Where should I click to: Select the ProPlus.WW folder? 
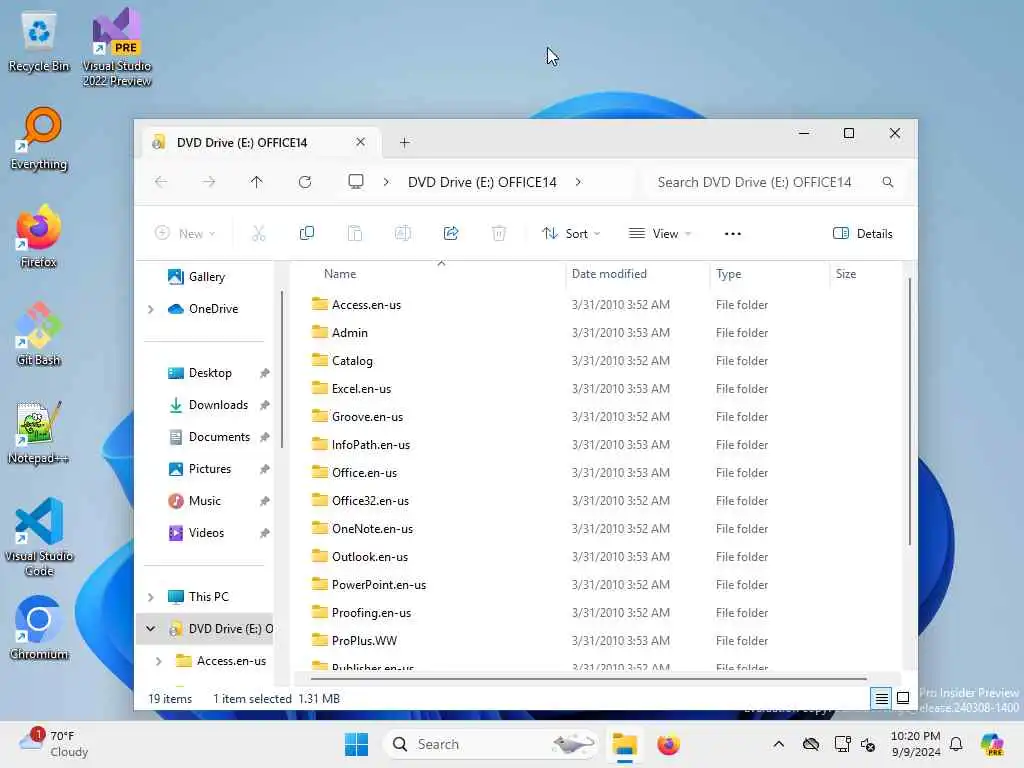[364, 641]
